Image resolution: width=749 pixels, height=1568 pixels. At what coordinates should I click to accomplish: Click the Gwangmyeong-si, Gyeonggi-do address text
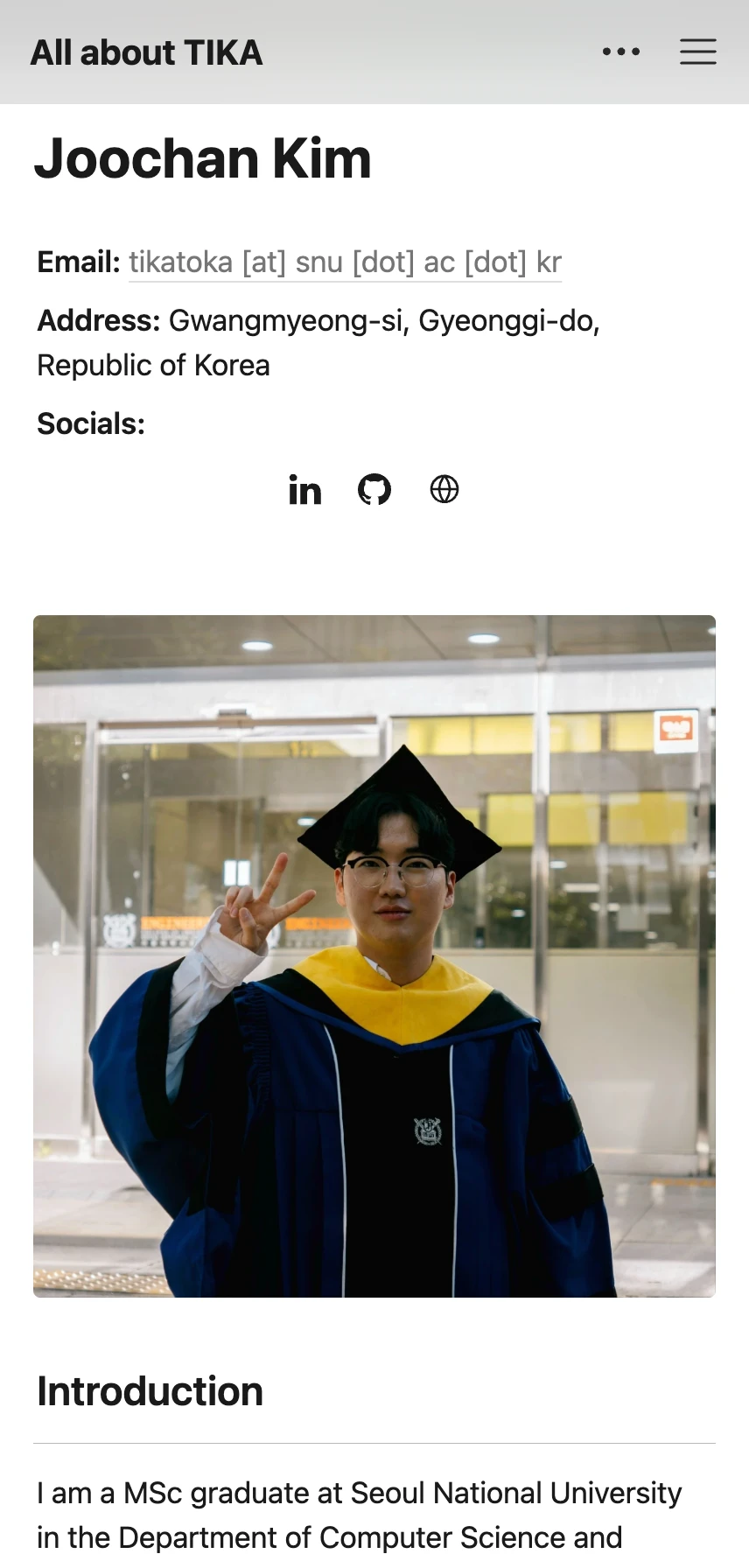coord(384,321)
